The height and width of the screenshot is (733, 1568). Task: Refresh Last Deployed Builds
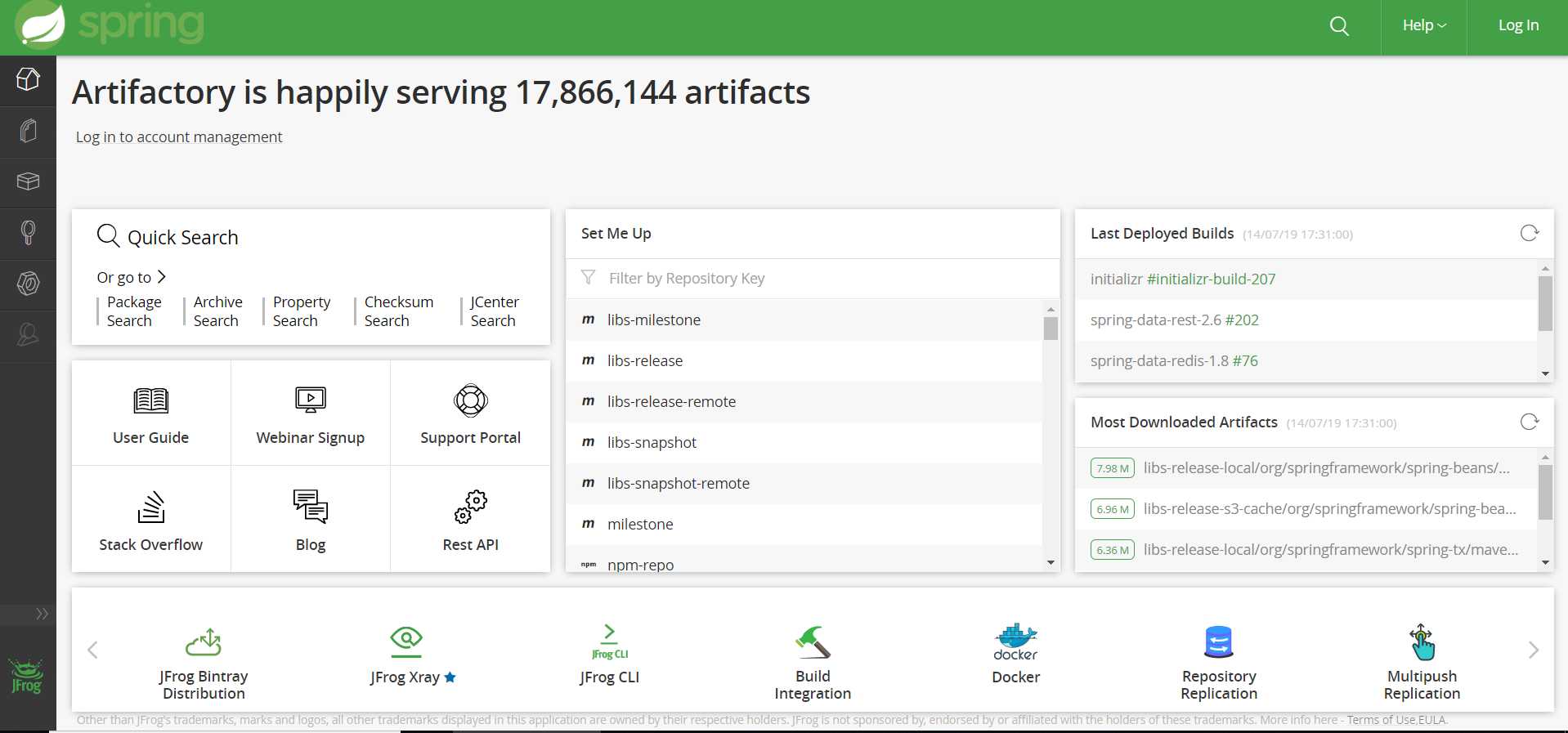click(1530, 233)
